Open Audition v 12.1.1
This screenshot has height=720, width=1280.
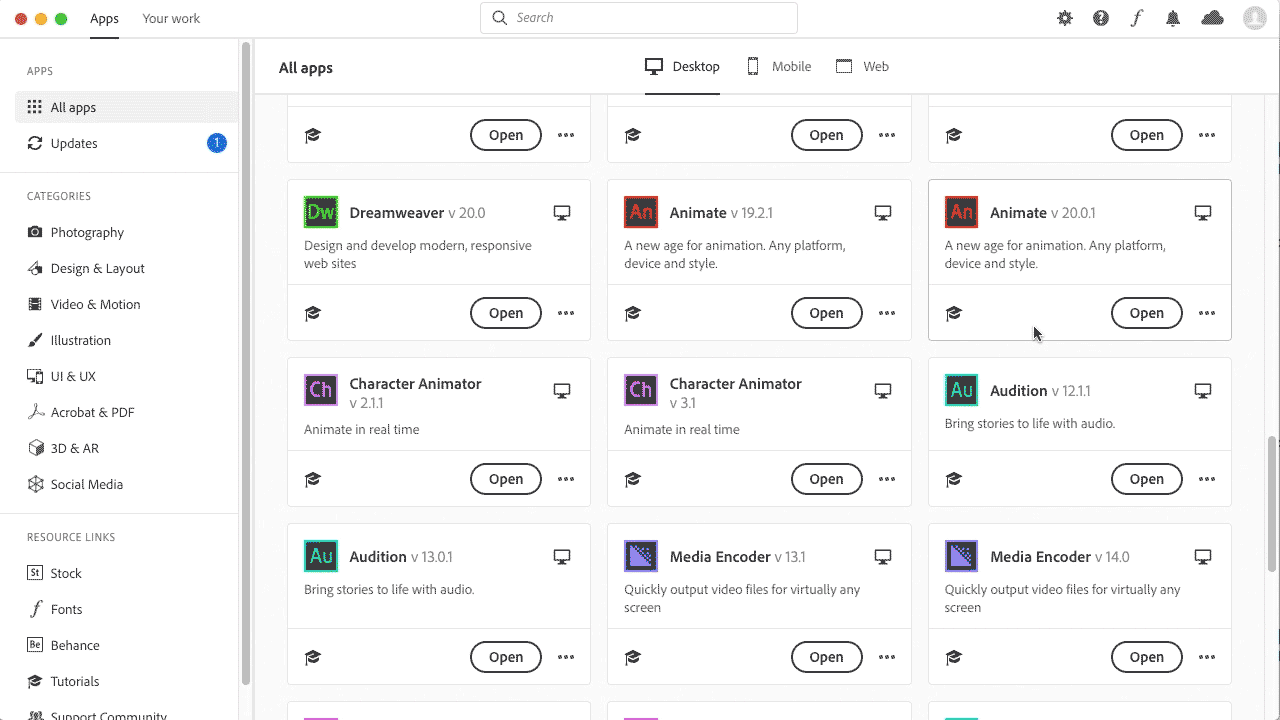pyautogui.click(x=1147, y=479)
